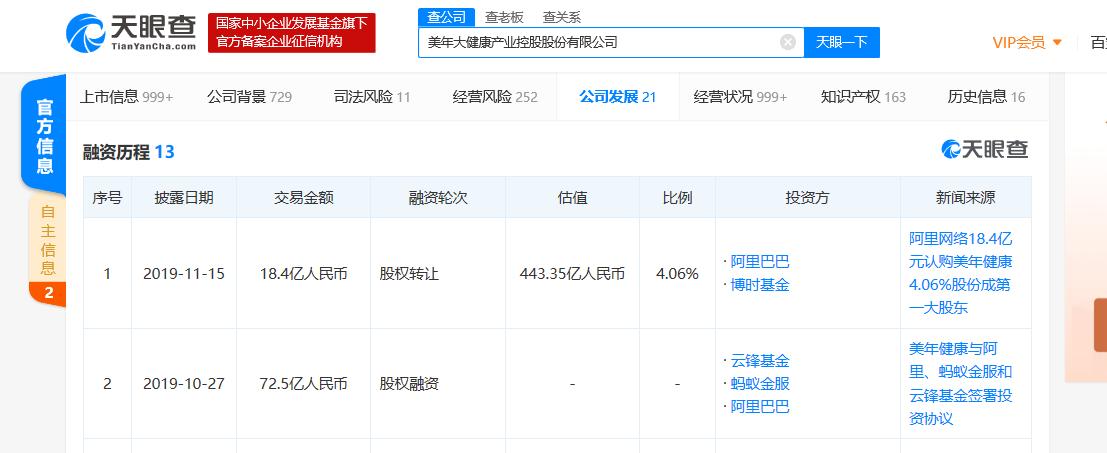Open the VIP会员 dropdown menu
Screen dimensions: 1107x453
point(1027,42)
